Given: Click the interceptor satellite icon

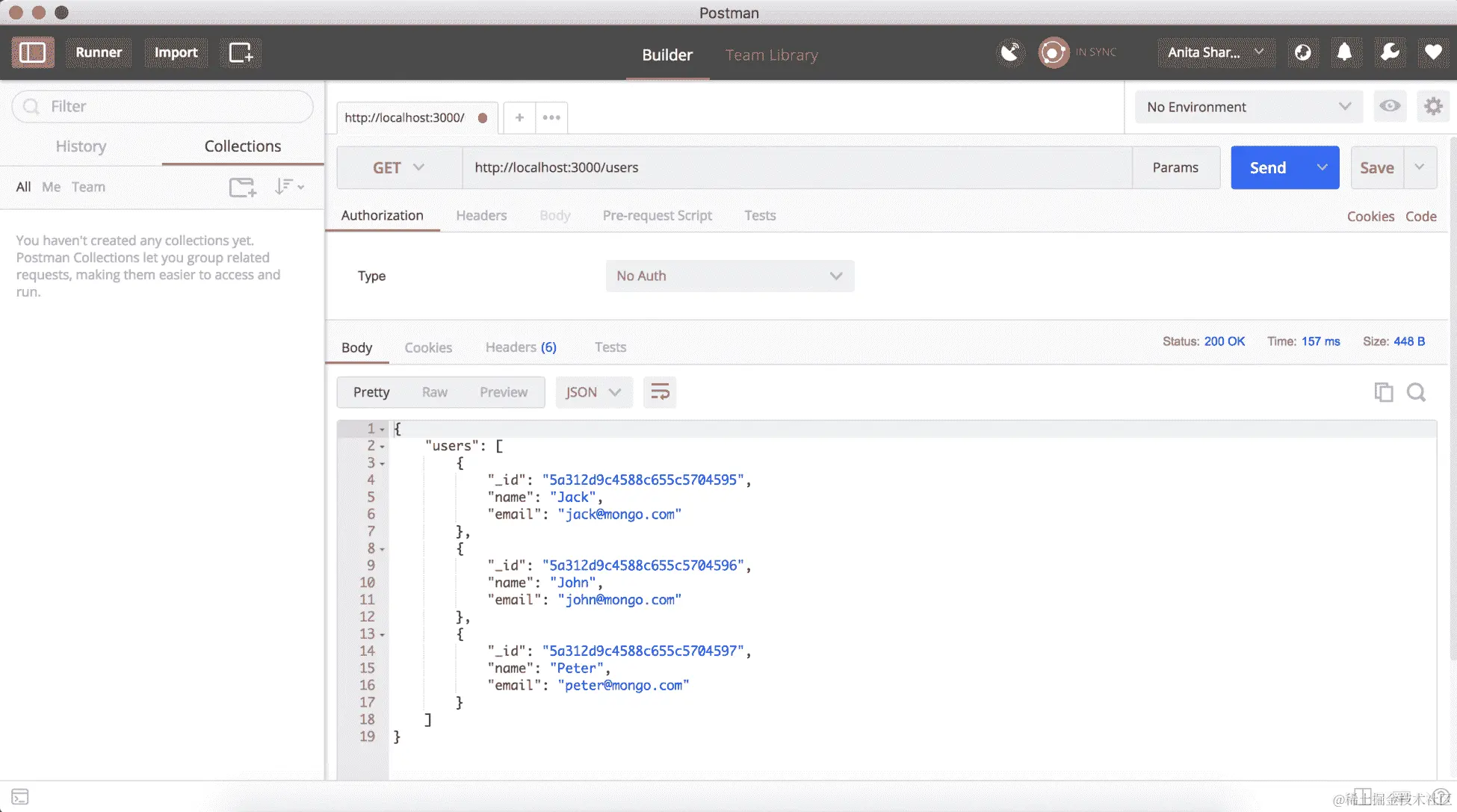Looking at the screenshot, I should tap(1010, 52).
